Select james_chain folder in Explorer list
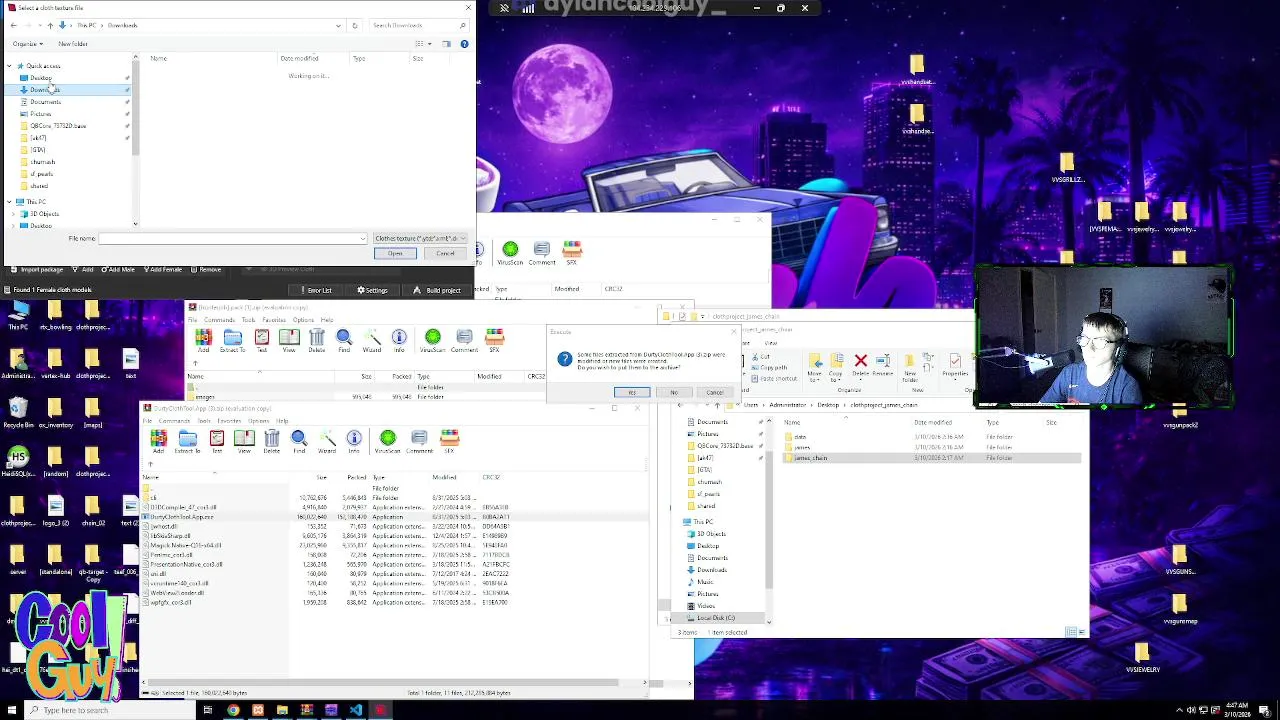 pyautogui.click(x=930, y=457)
